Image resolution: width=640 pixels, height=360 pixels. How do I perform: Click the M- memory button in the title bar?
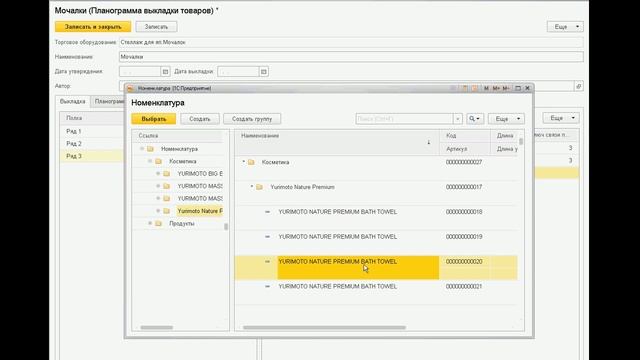point(506,88)
